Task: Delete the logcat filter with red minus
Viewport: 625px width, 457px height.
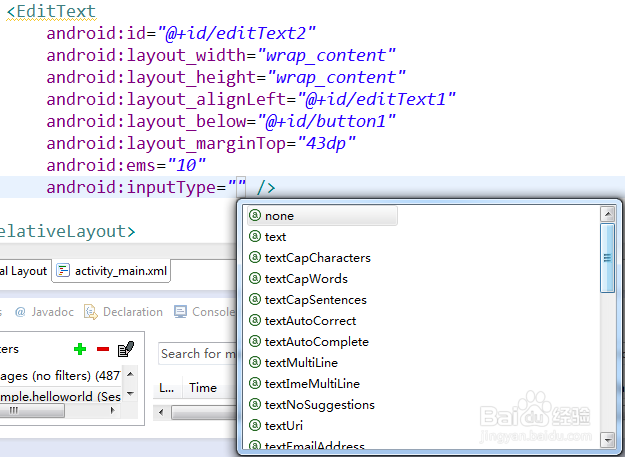Action: (x=103, y=349)
